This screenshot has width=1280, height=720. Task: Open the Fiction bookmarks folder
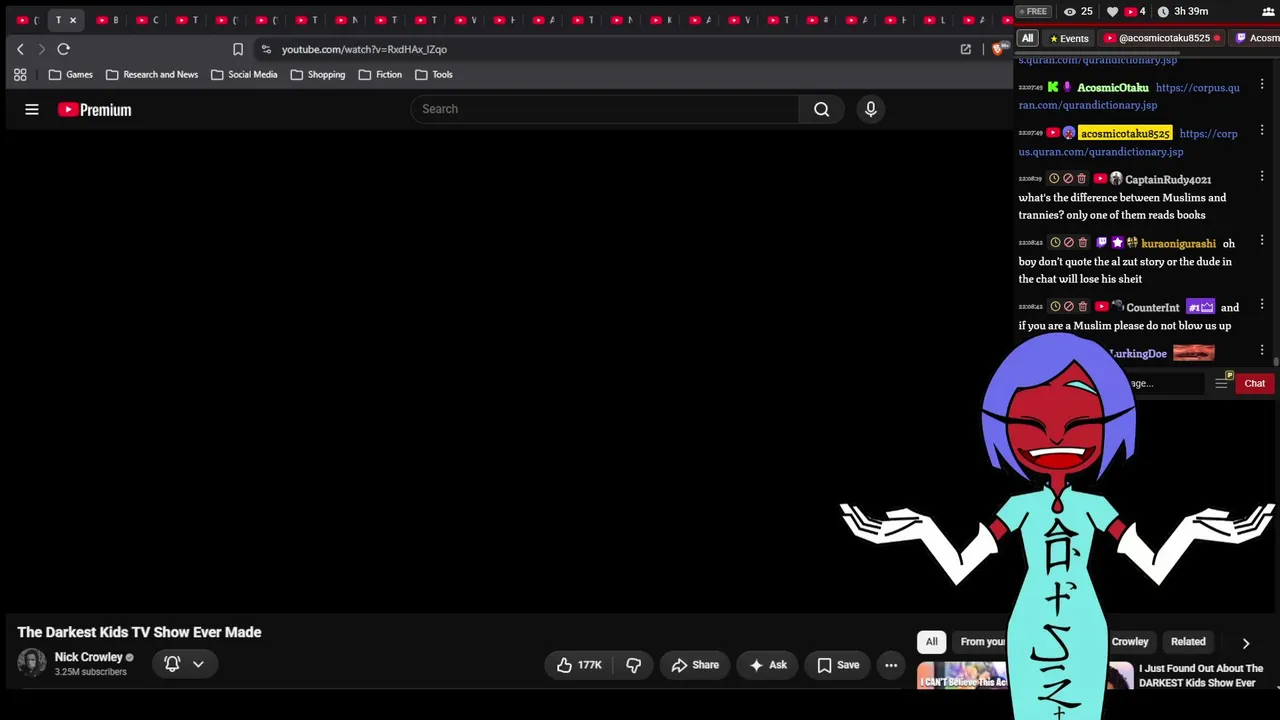pyautogui.click(x=380, y=75)
